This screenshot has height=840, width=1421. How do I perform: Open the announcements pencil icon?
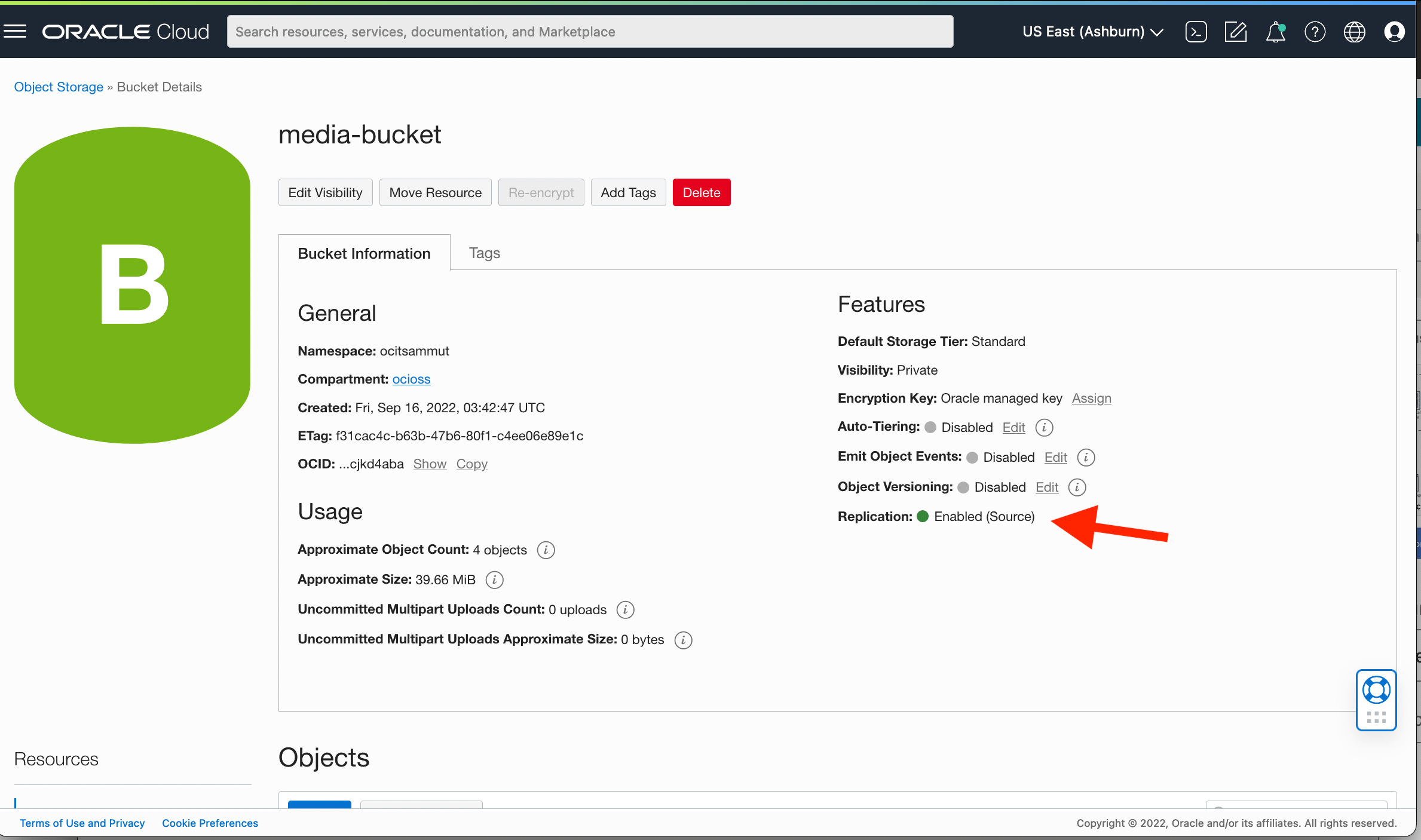(x=1236, y=32)
